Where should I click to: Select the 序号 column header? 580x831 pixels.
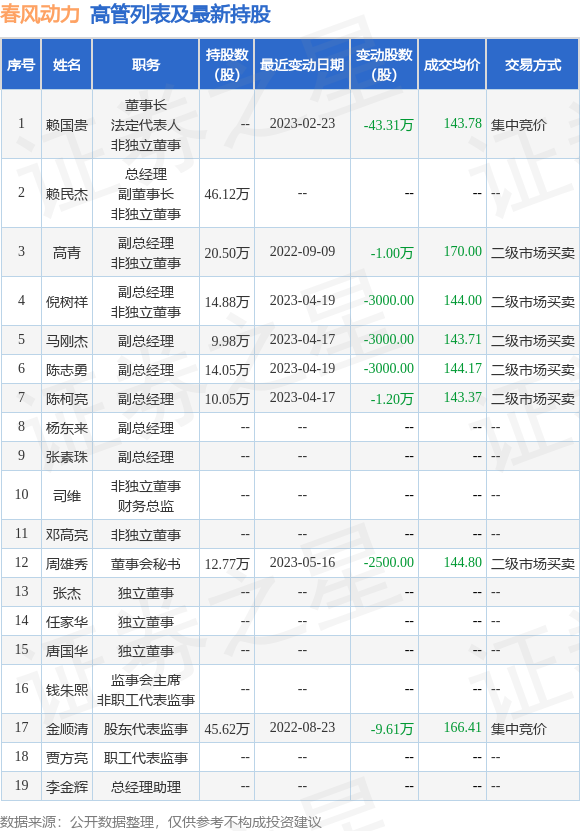click(x=21, y=65)
